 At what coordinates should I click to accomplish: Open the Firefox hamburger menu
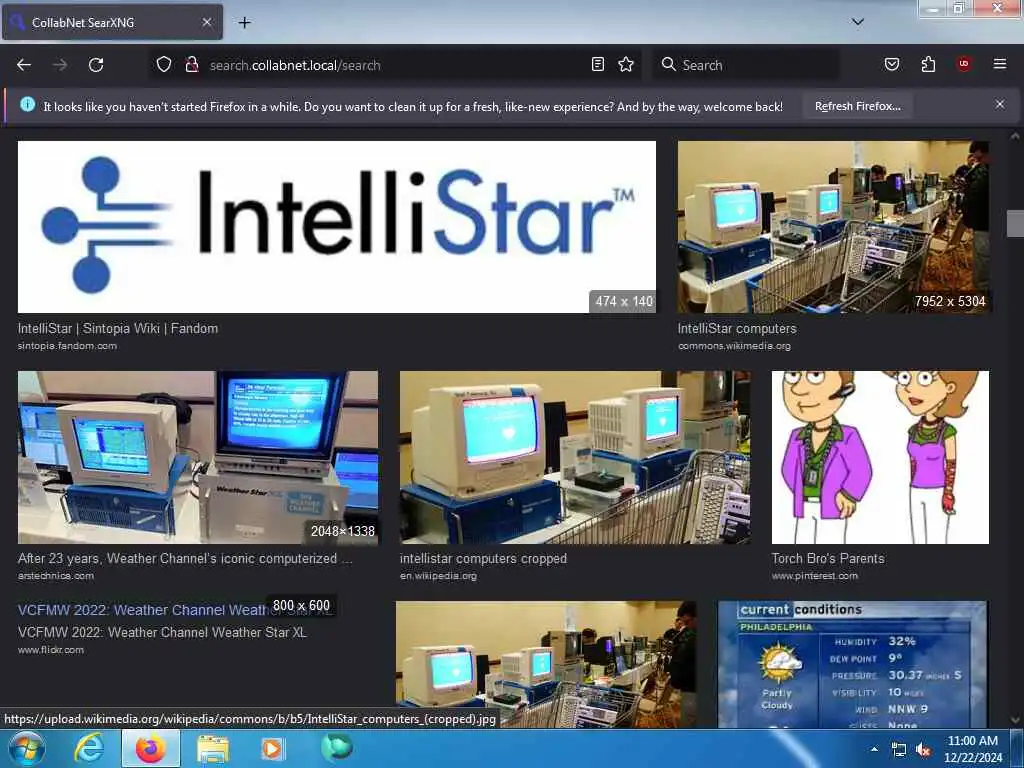point(1000,64)
